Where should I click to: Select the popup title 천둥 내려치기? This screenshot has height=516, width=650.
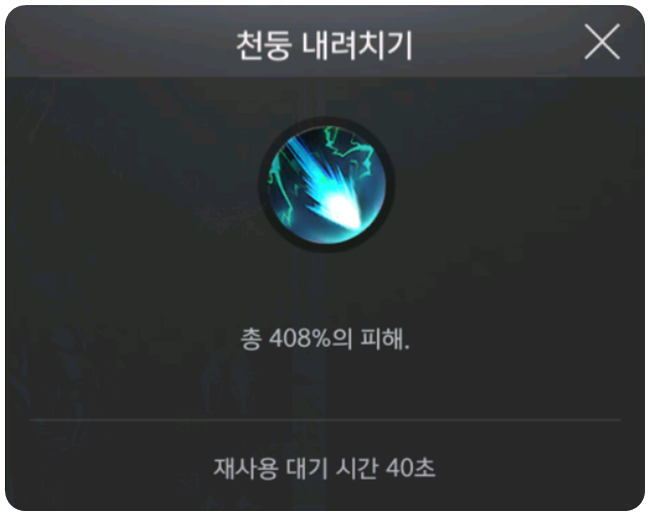tap(324, 45)
